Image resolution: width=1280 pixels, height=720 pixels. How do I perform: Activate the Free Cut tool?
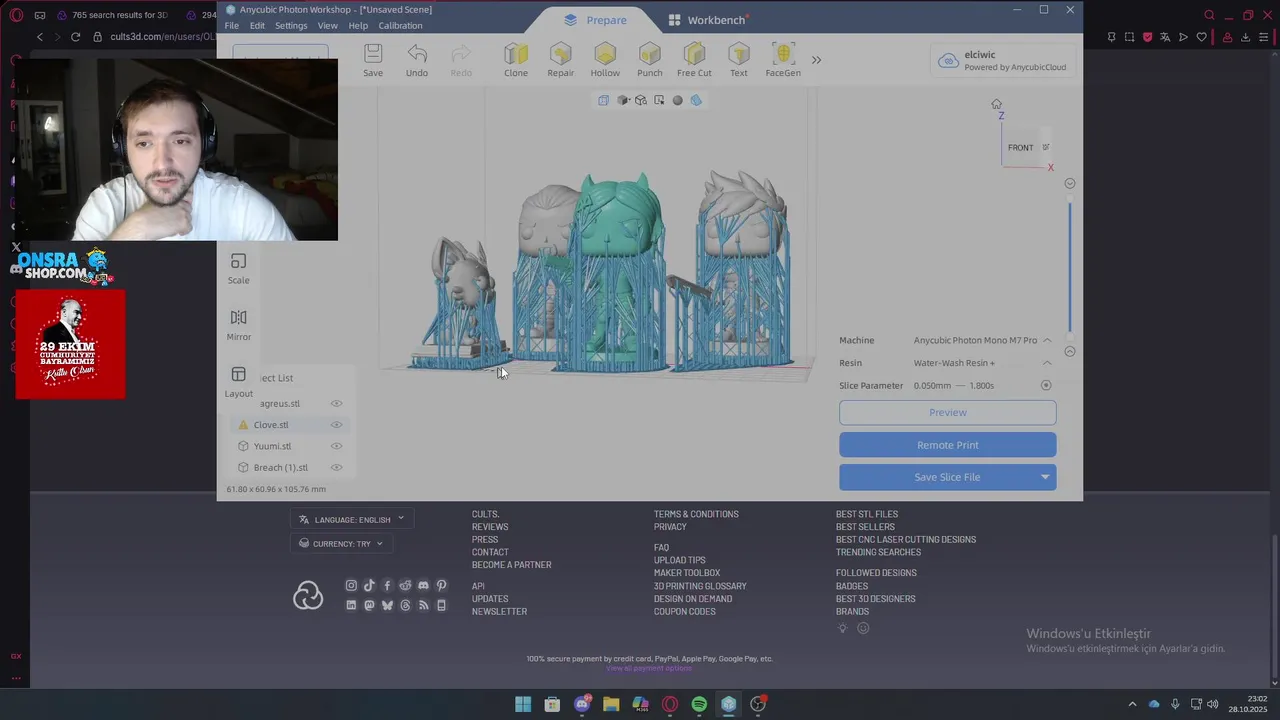[694, 60]
